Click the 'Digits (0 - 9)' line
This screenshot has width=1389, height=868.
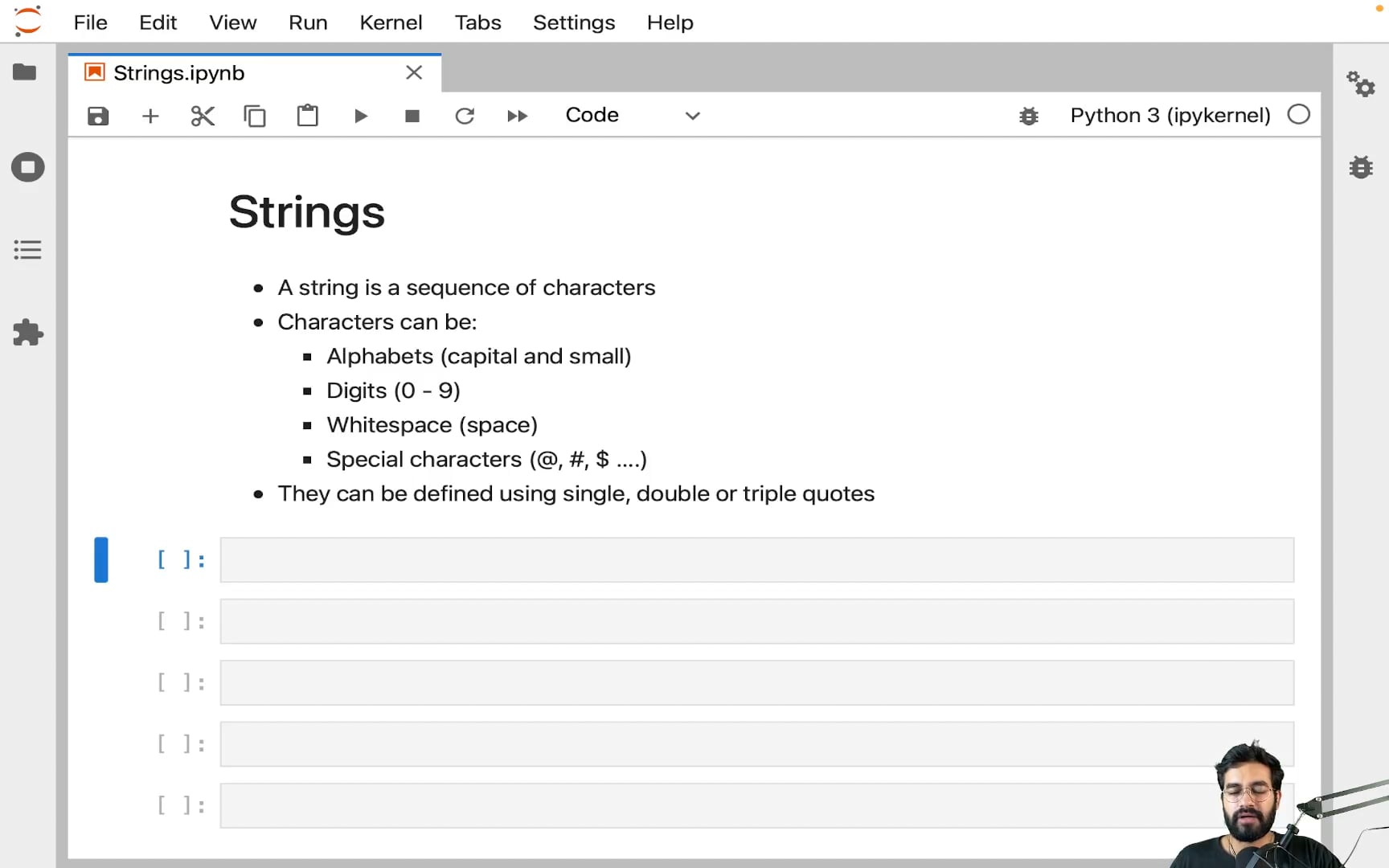[x=393, y=391]
